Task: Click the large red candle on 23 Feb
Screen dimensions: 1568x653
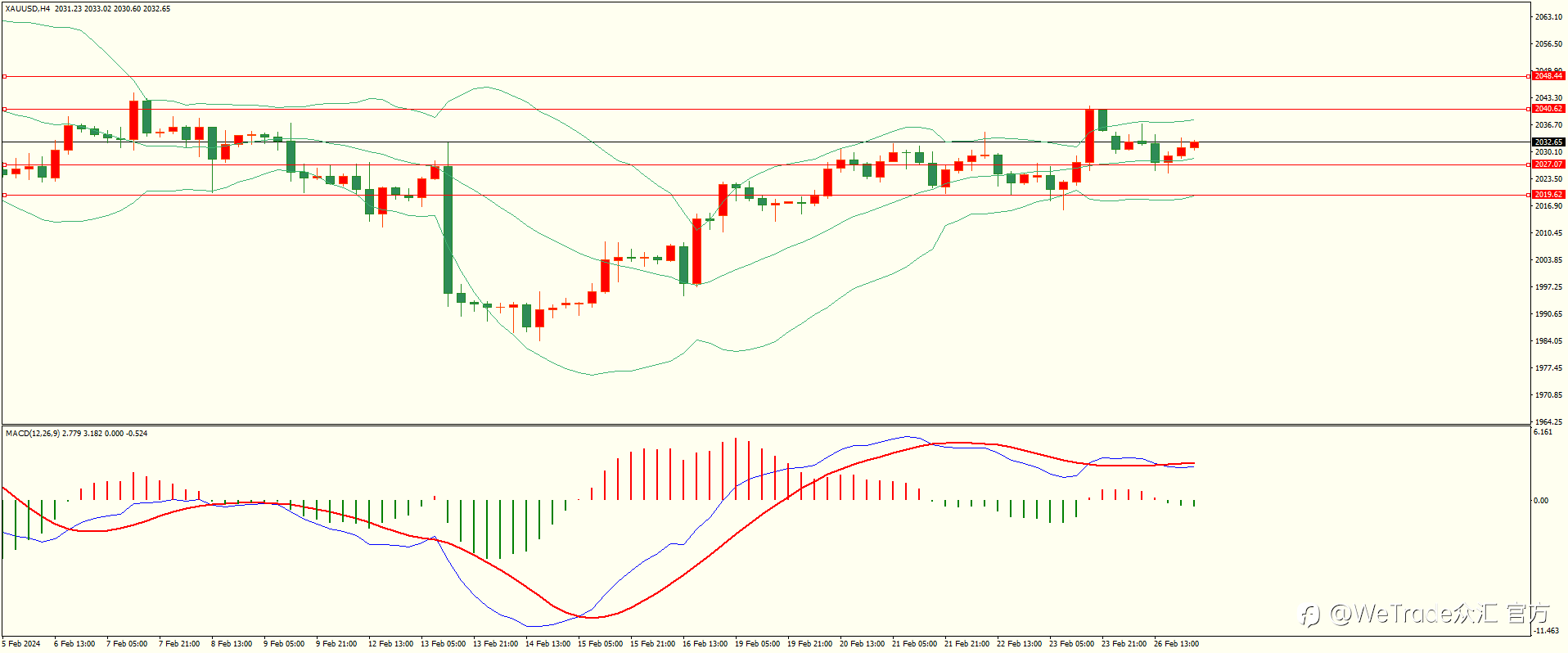Action: coord(1089,136)
